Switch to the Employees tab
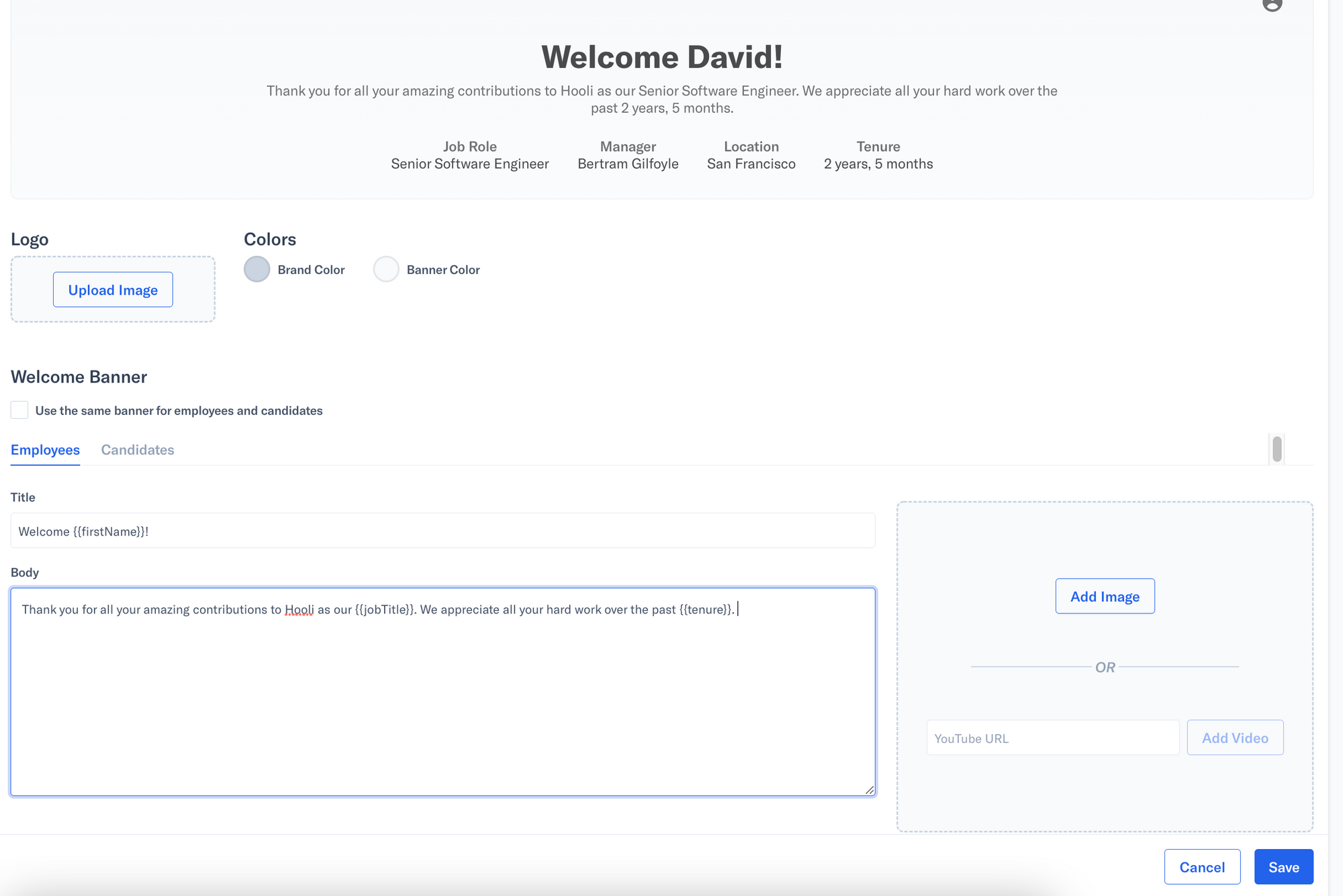 tap(45, 450)
